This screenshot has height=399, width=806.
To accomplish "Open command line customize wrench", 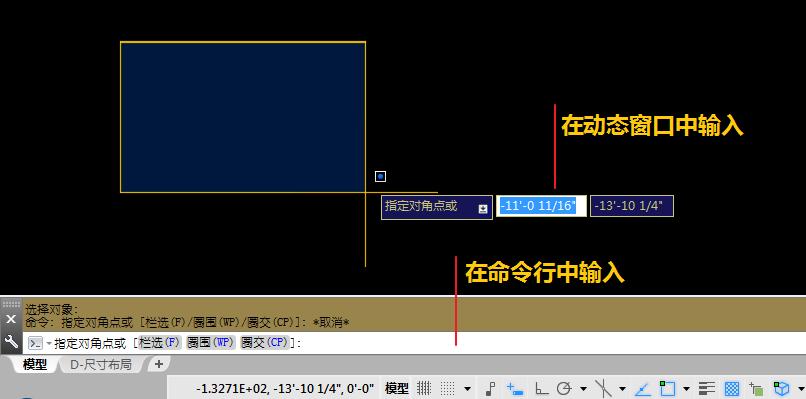I will click(11, 340).
